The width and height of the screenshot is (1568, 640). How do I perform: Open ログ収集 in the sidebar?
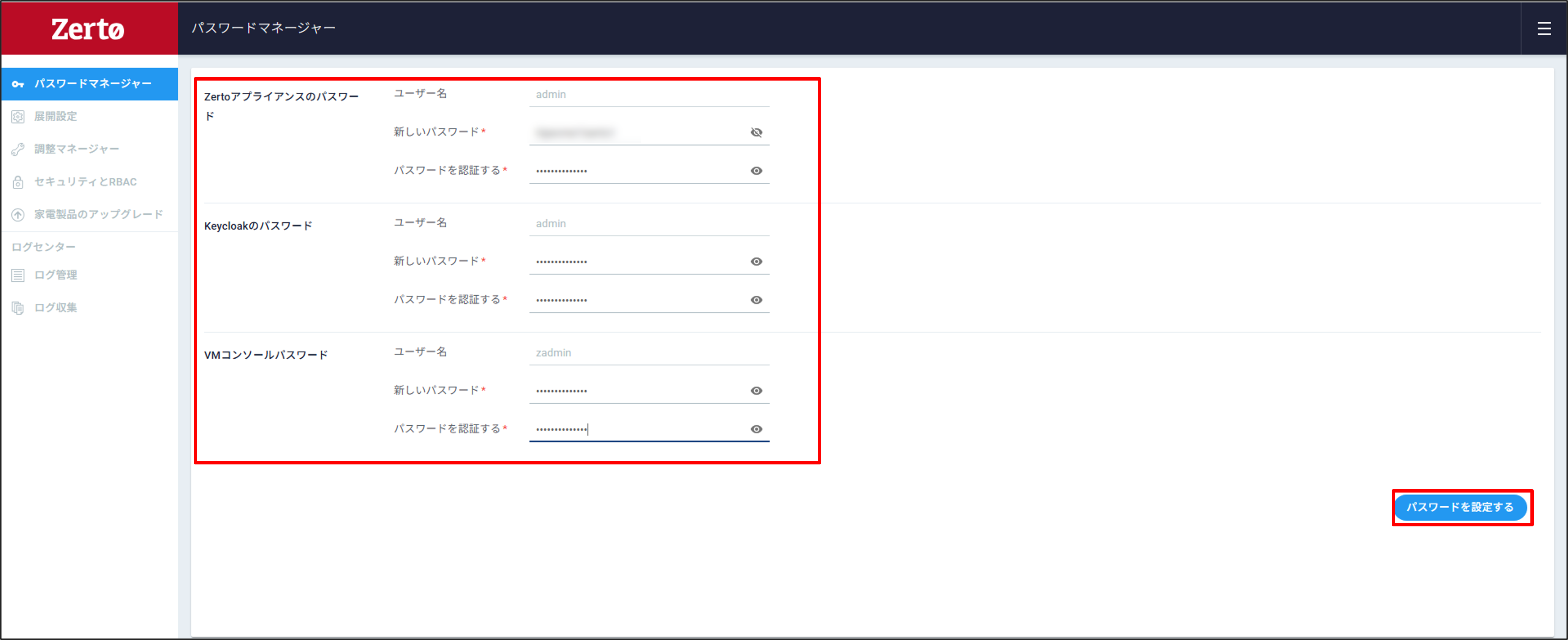(x=90, y=307)
